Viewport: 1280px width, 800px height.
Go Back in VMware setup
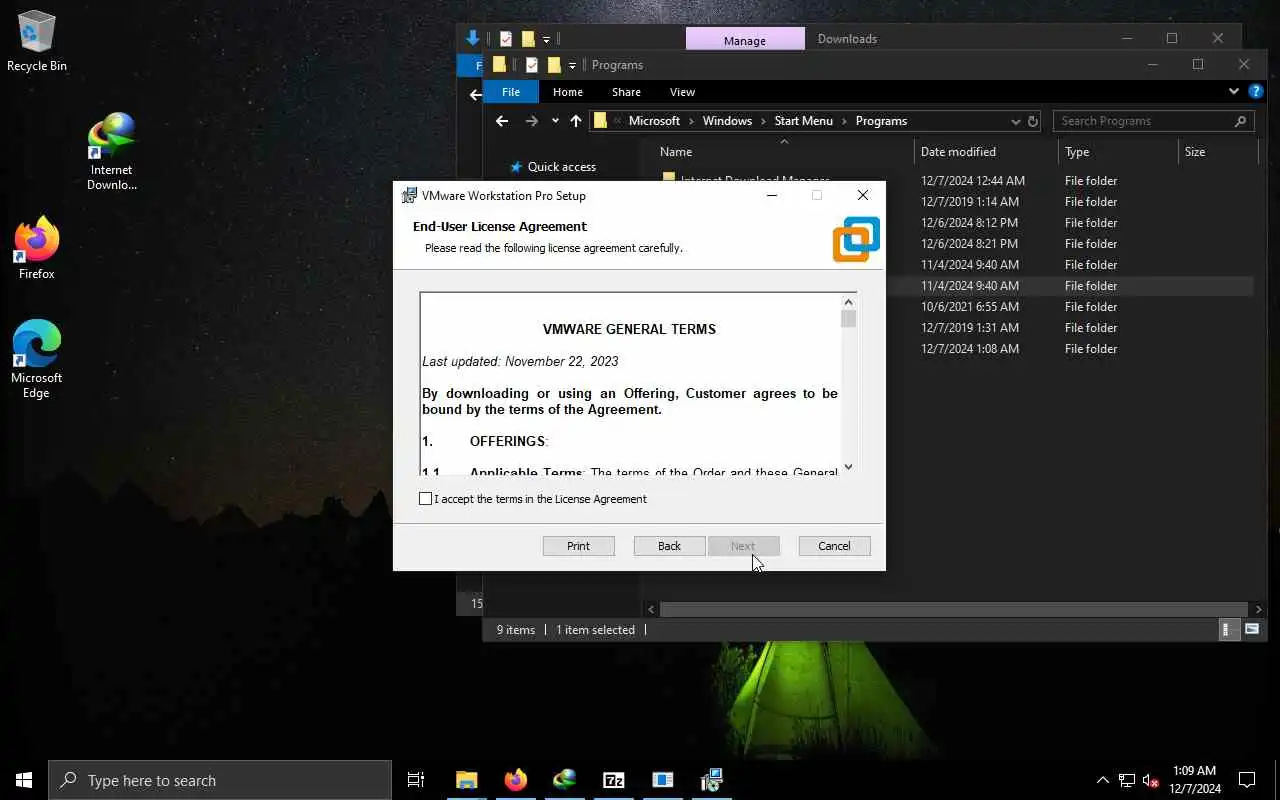coord(669,546)
